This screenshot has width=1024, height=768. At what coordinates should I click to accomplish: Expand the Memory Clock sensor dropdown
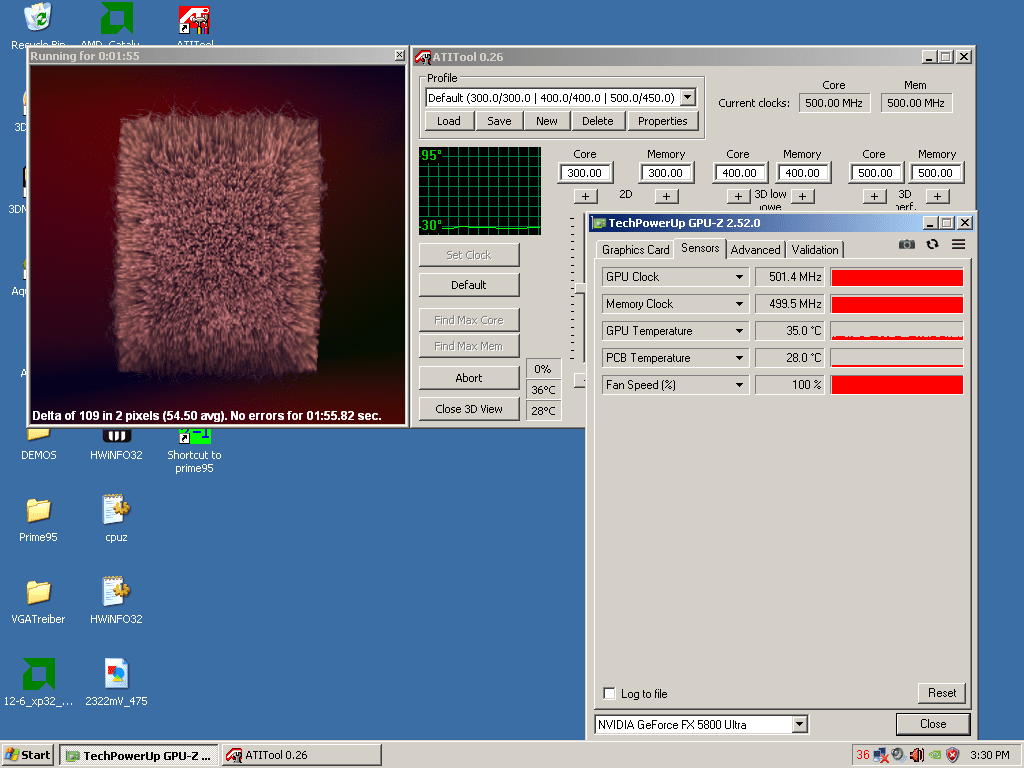[x=739, y=304]
